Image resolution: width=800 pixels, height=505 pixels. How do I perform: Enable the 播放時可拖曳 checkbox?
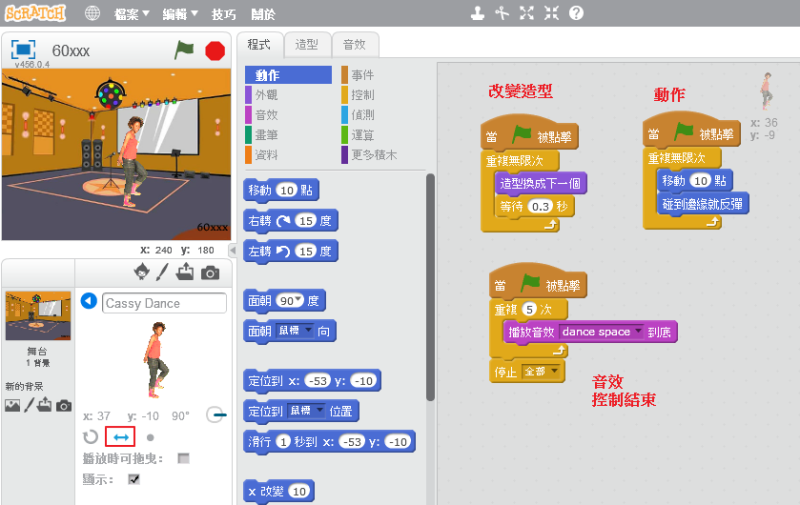(183, 458)
